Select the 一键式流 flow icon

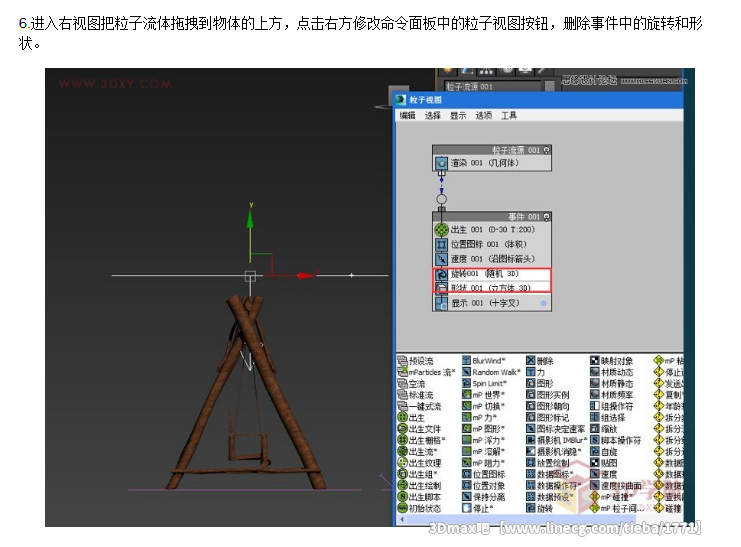click(402, 406)
